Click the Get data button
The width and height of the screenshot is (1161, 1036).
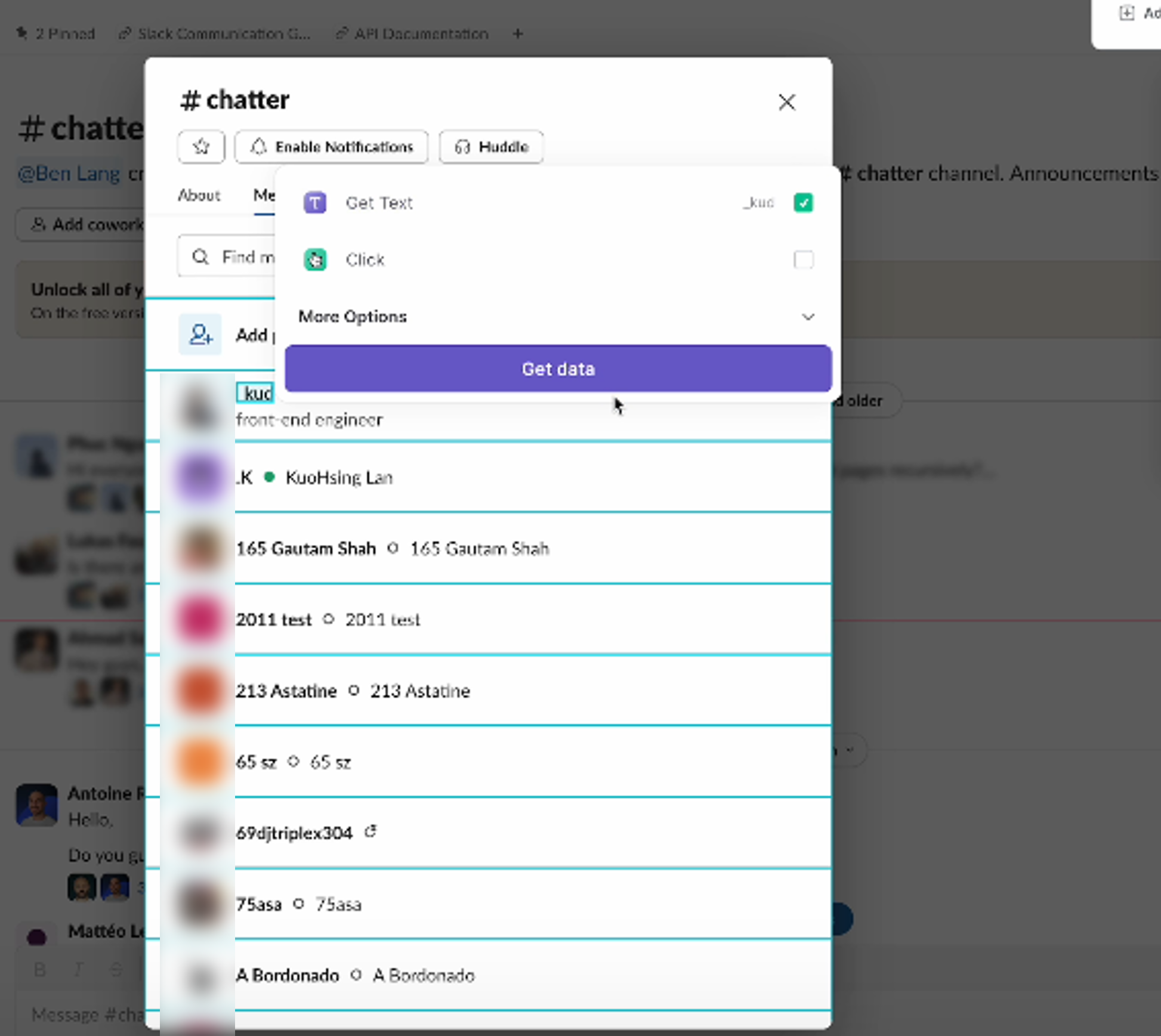(558, 369)
